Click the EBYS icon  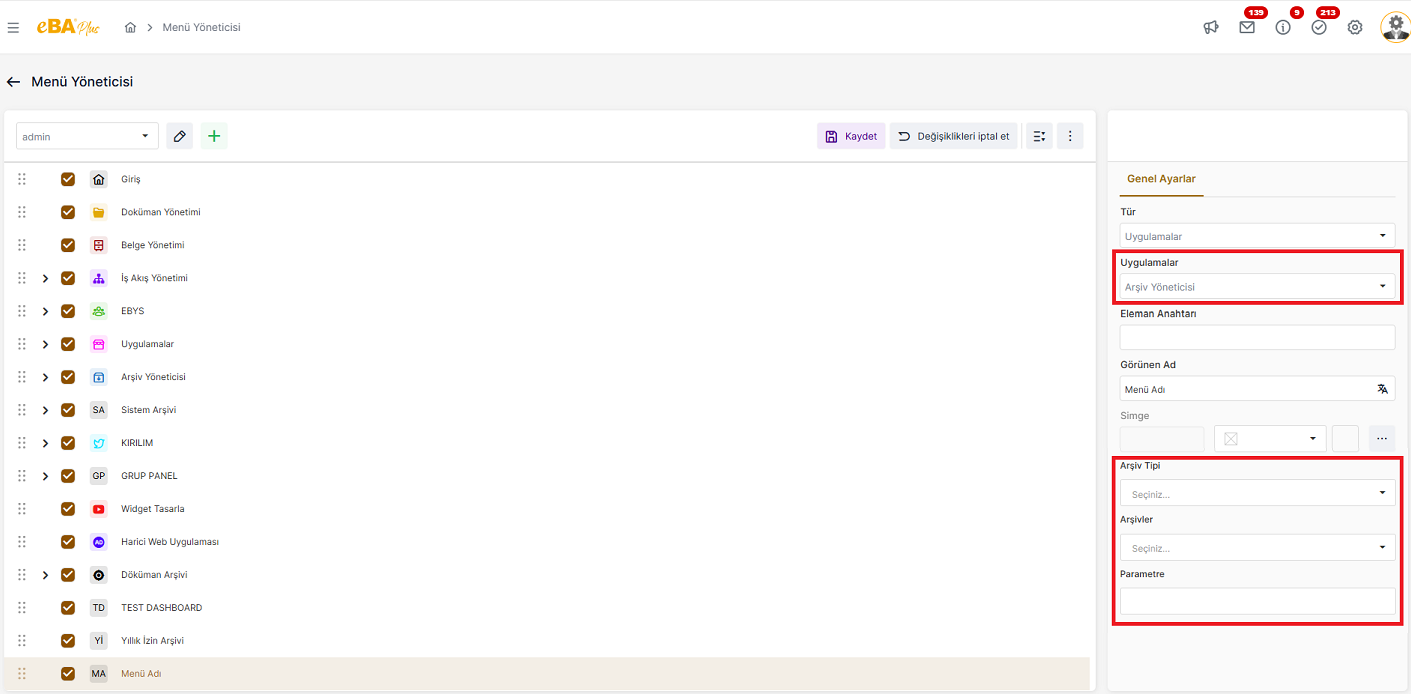point(98,311)
